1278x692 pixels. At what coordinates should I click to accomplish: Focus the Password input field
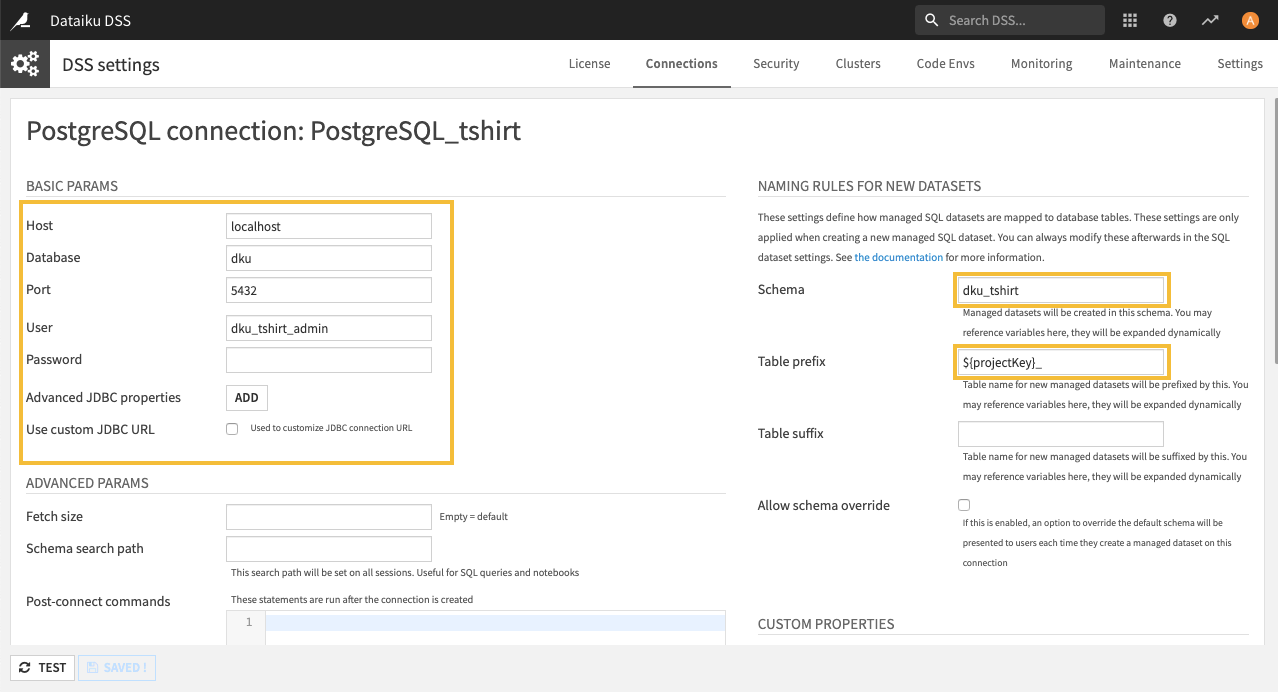pos(329,360)
